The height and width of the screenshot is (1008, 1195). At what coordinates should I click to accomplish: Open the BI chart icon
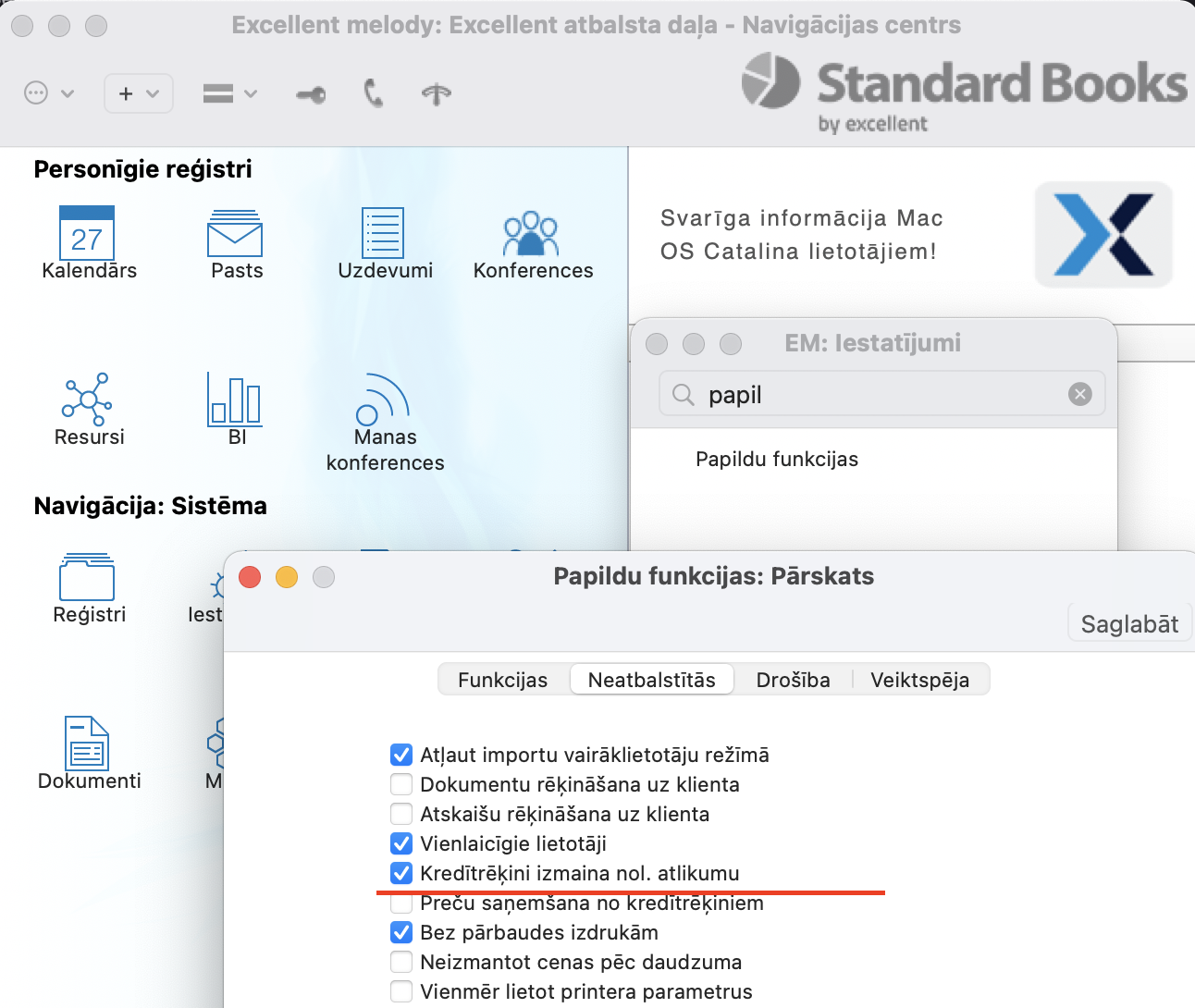235,400
